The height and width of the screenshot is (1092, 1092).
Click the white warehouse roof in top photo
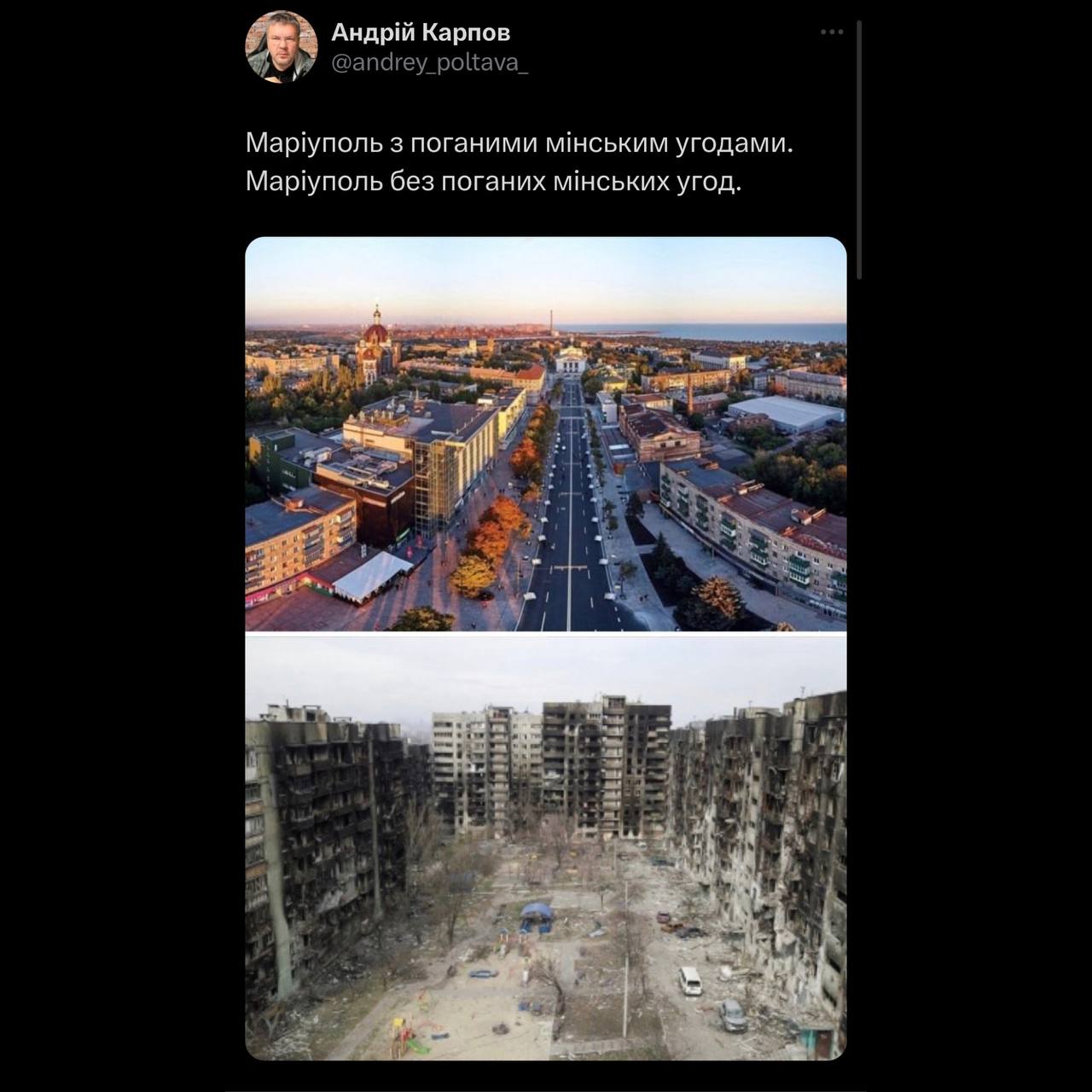click(x=787, y=412)
